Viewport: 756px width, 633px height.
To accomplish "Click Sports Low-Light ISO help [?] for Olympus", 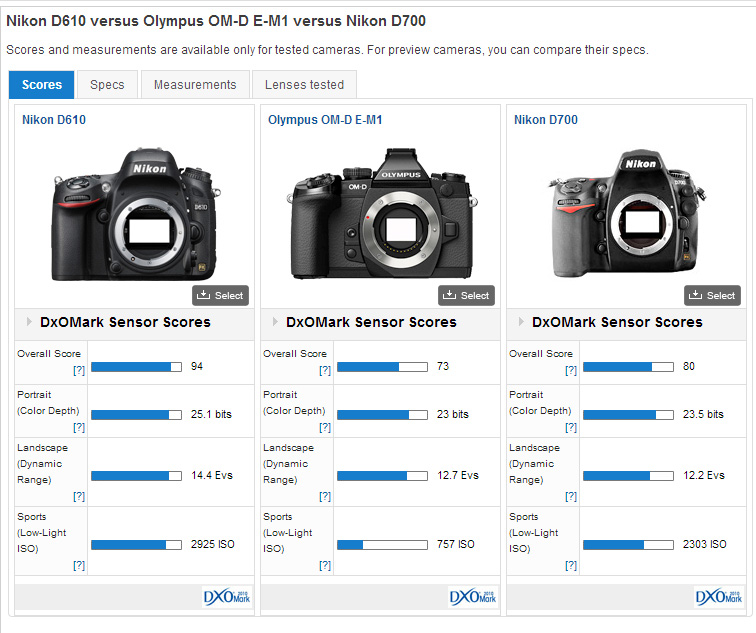I will (324, 566).
